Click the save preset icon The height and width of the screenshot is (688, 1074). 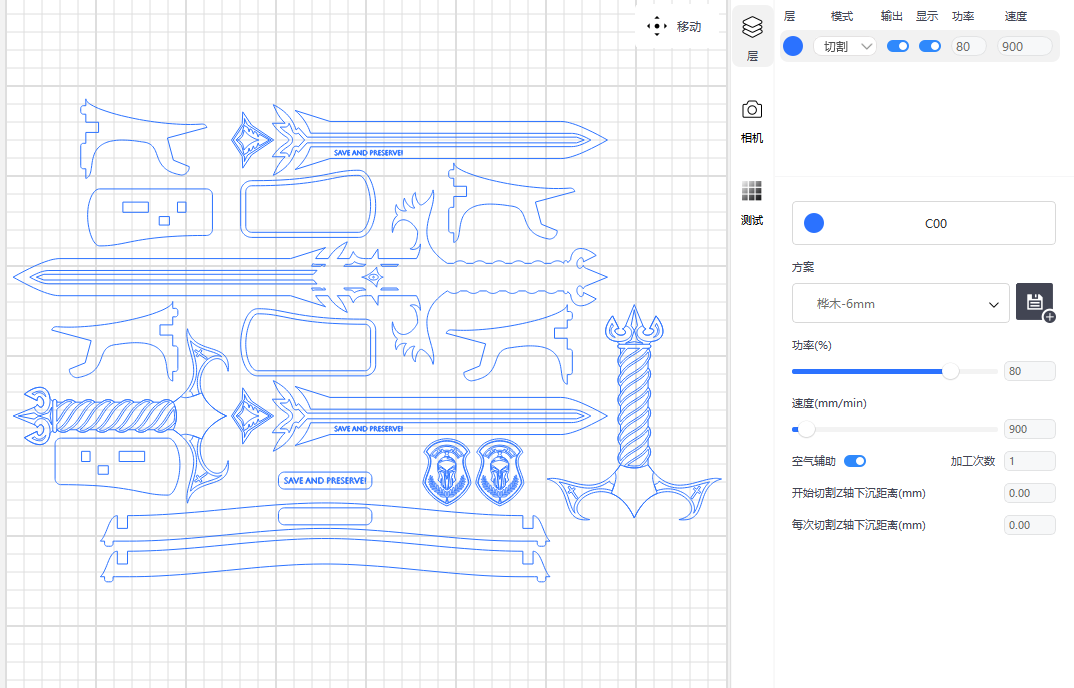click(x=1034, y=302)
